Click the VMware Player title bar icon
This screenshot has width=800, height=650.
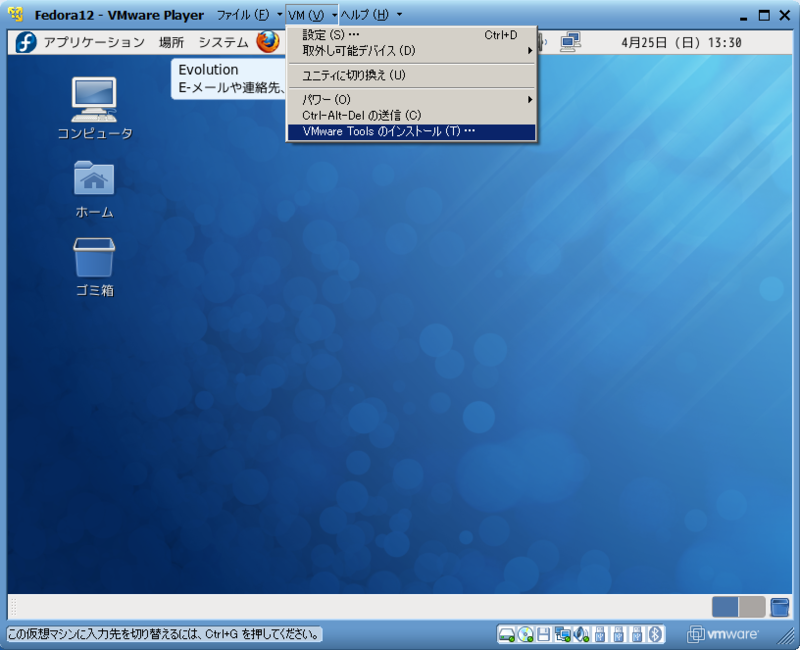pos(16,14)
